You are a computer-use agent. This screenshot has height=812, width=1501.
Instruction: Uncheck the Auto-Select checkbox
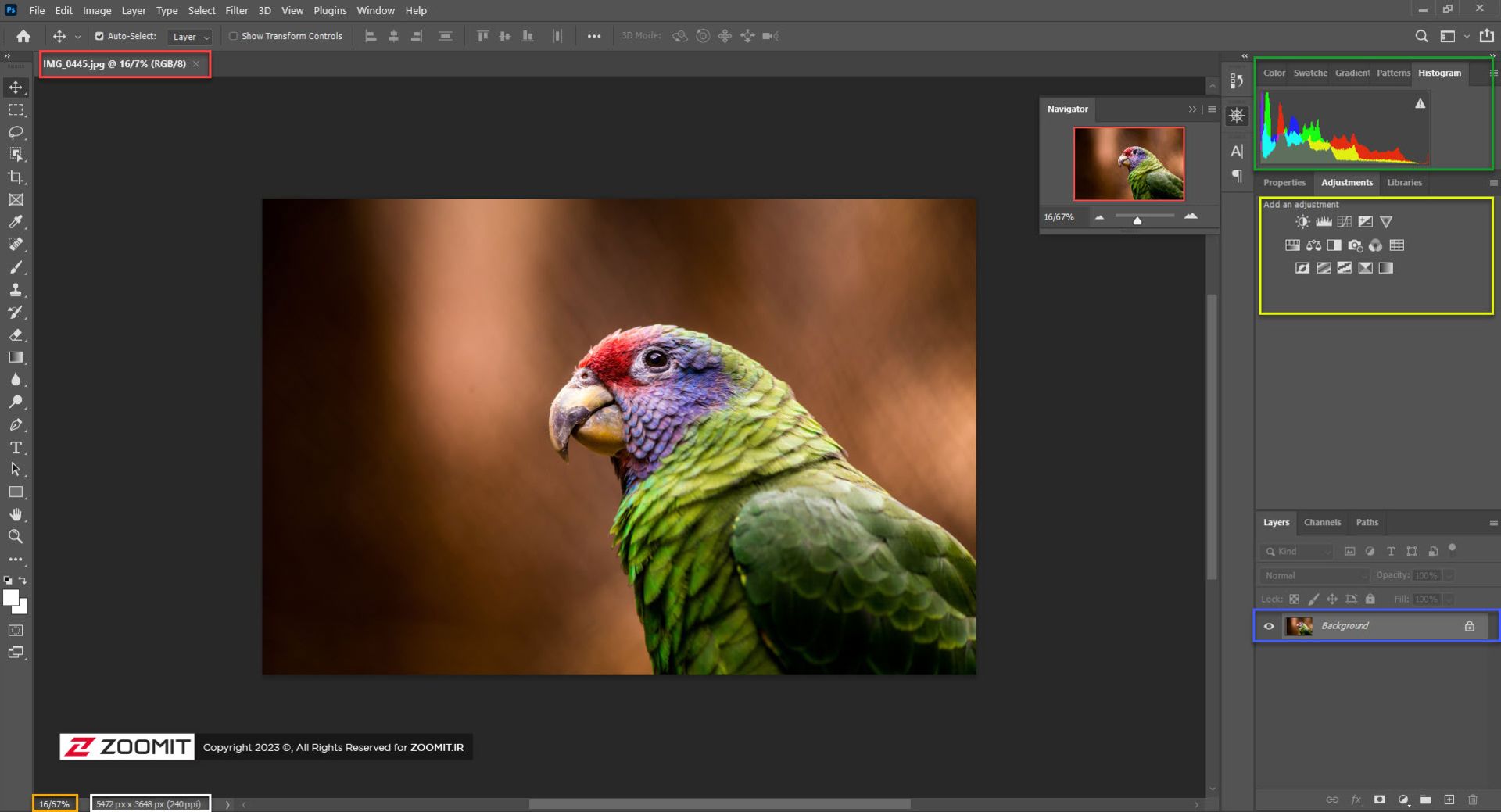[x=99, y=36]
